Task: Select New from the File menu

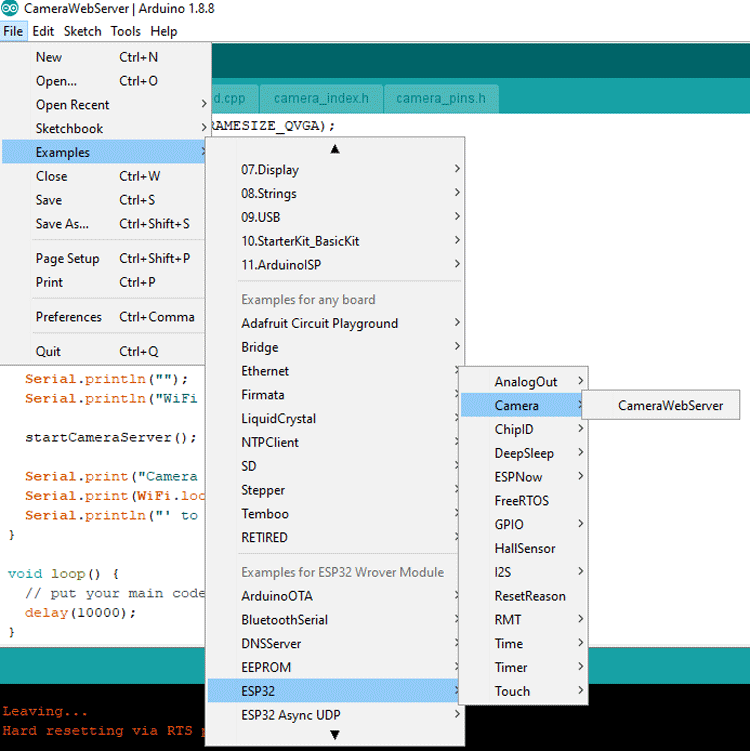Action: click(104, 57)
